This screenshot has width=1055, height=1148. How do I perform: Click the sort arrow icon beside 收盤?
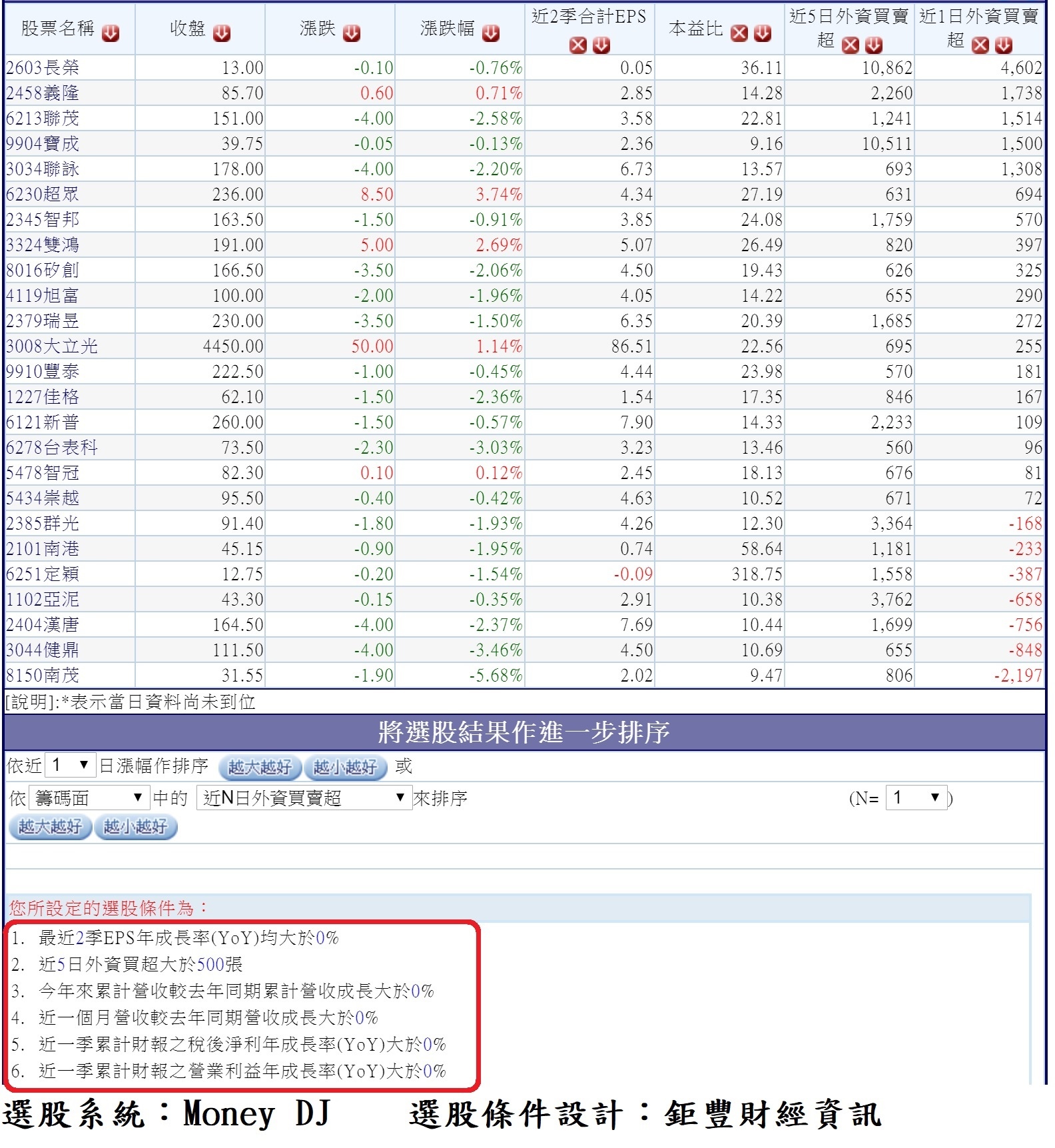222,33
